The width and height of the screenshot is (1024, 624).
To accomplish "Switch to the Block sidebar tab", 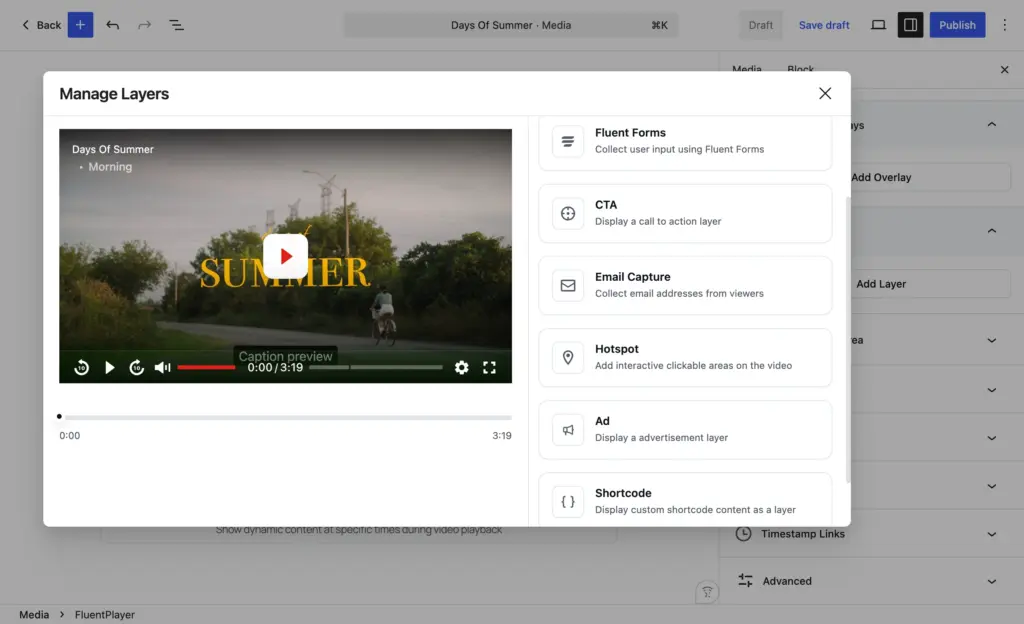I will tap(801, 69).
